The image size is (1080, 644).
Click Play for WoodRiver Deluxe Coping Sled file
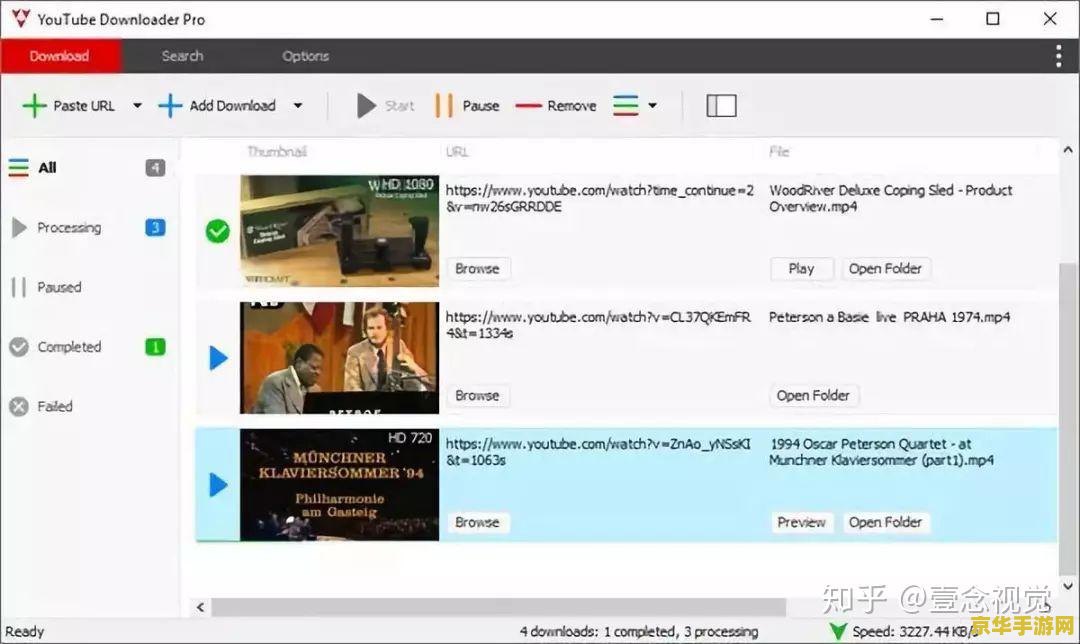pos(801,269)
